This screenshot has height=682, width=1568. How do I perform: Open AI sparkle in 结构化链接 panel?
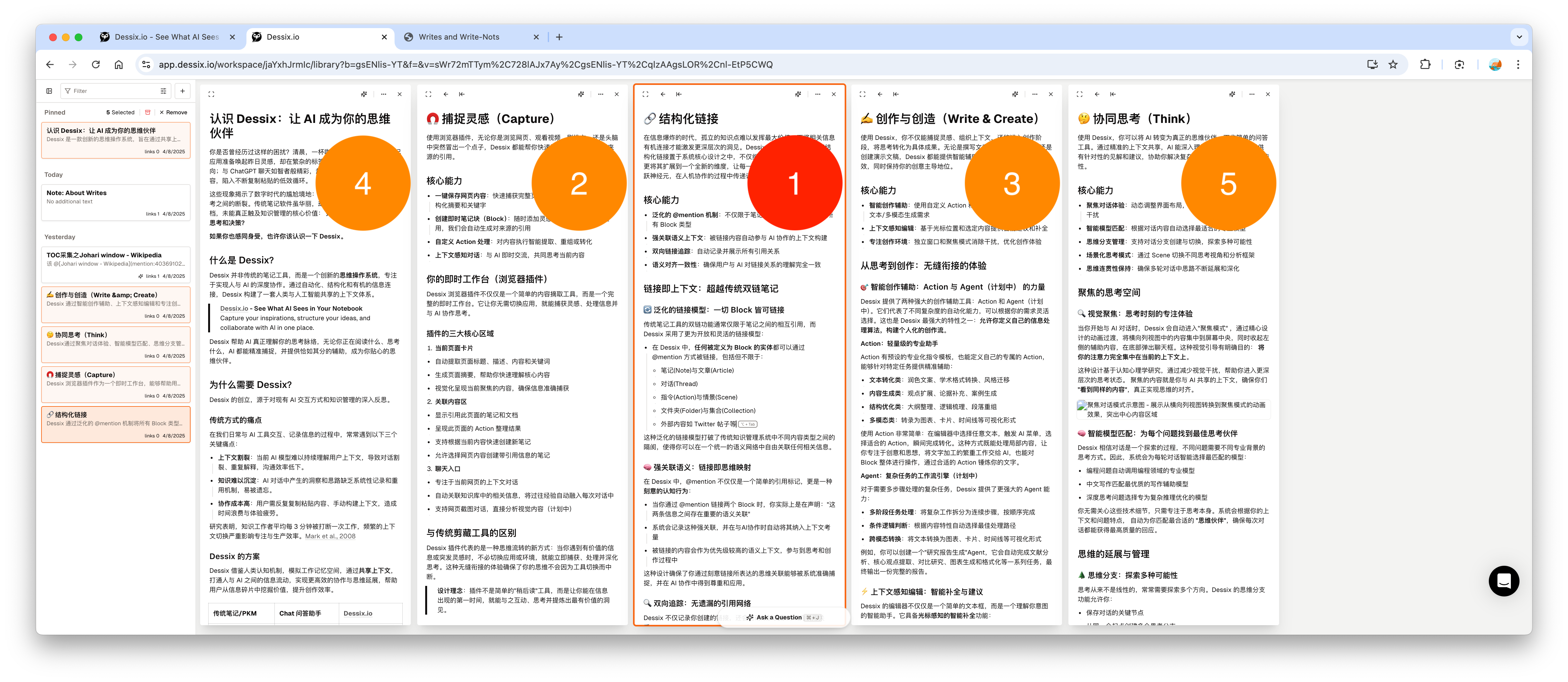pos(798,94)
